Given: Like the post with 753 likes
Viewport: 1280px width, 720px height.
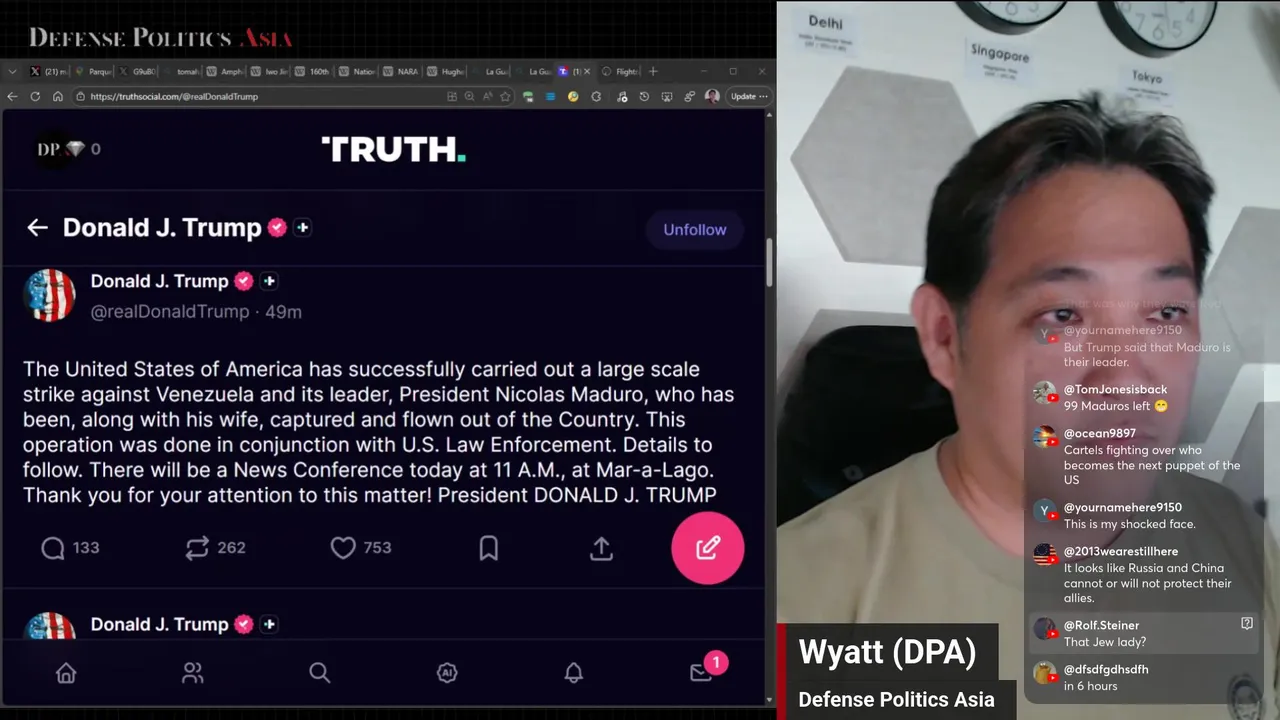Looking at the screenshot, I should coord(360,547).
